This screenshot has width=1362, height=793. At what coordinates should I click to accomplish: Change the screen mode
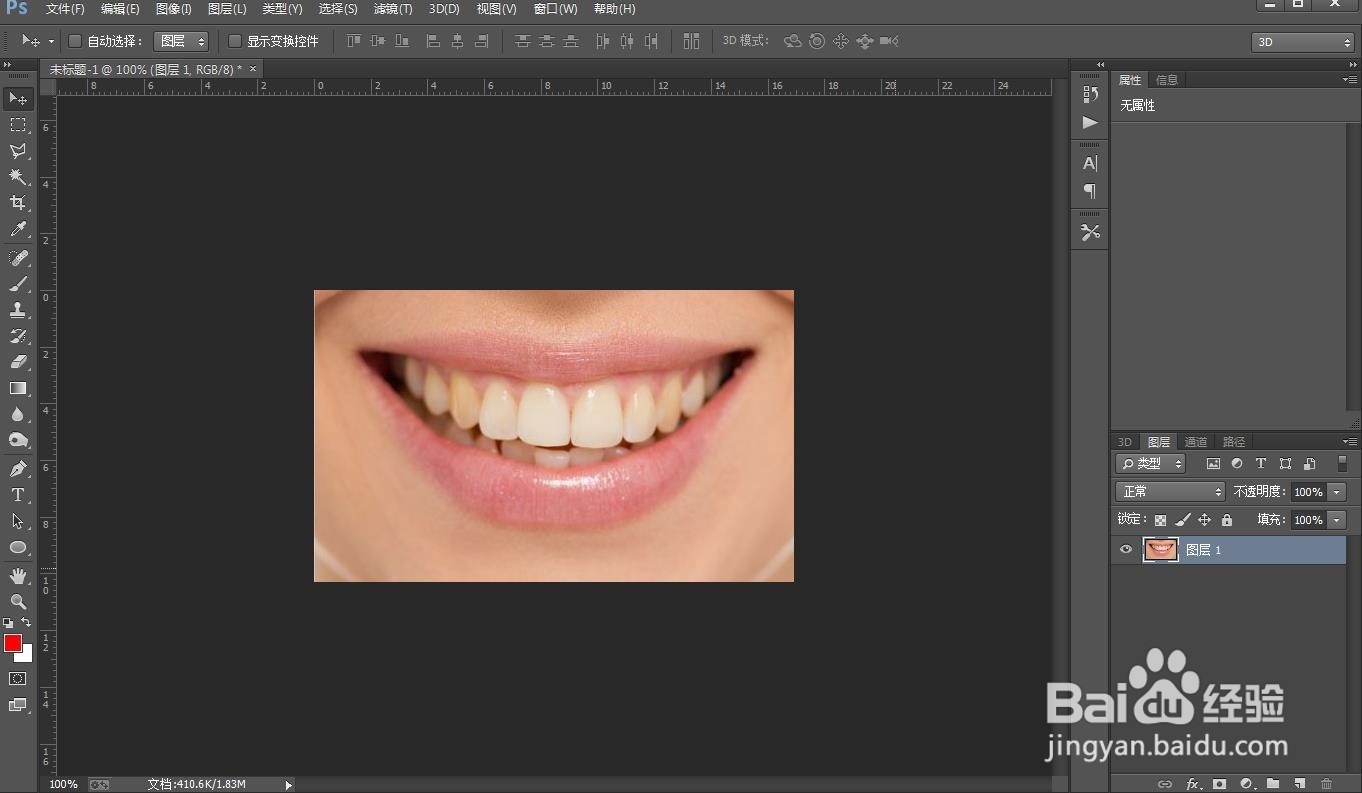(18, 705)
